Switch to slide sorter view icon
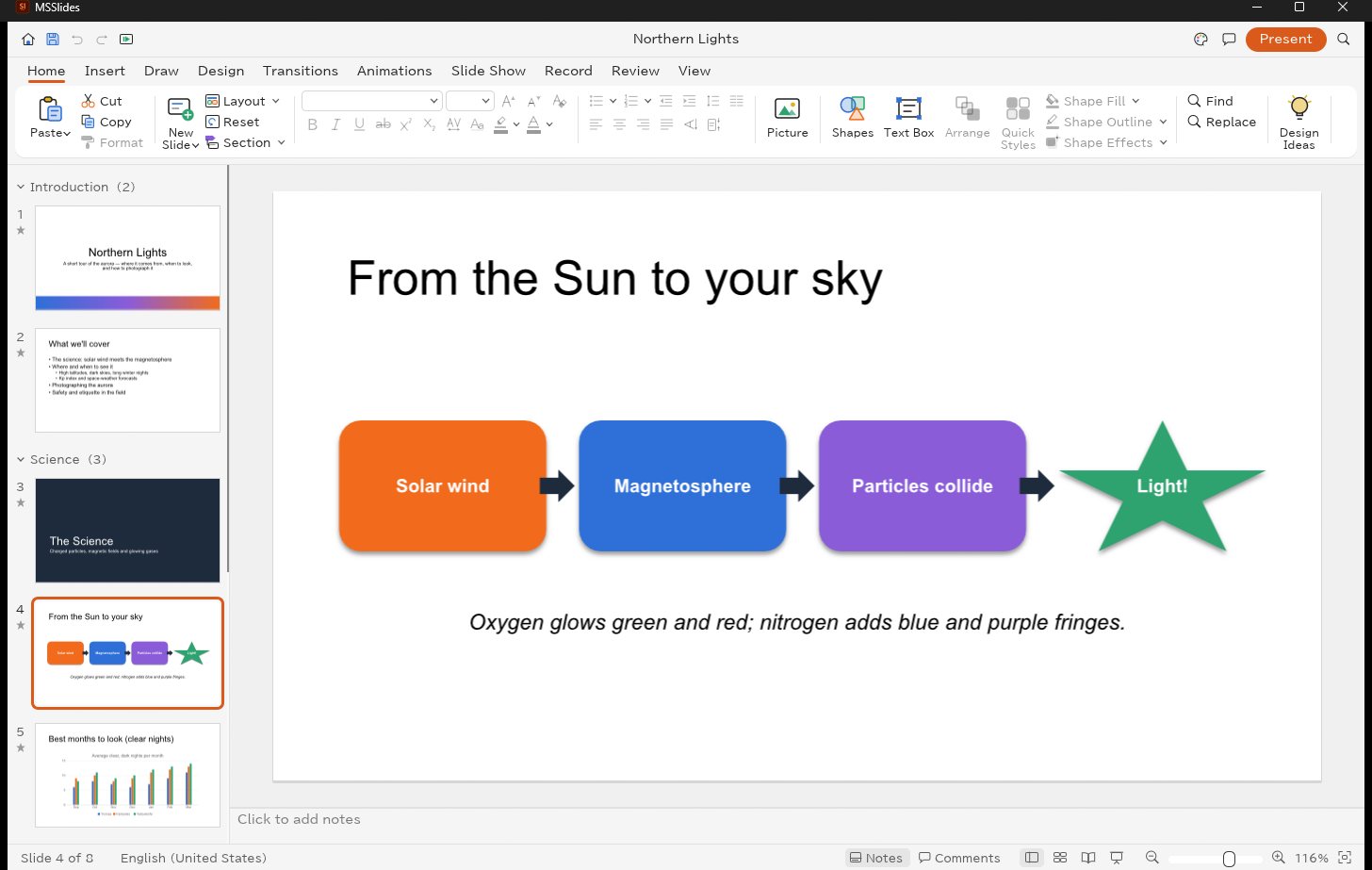The width and height of the screenshot is (1372, 870). click(x=1060, y=858)
